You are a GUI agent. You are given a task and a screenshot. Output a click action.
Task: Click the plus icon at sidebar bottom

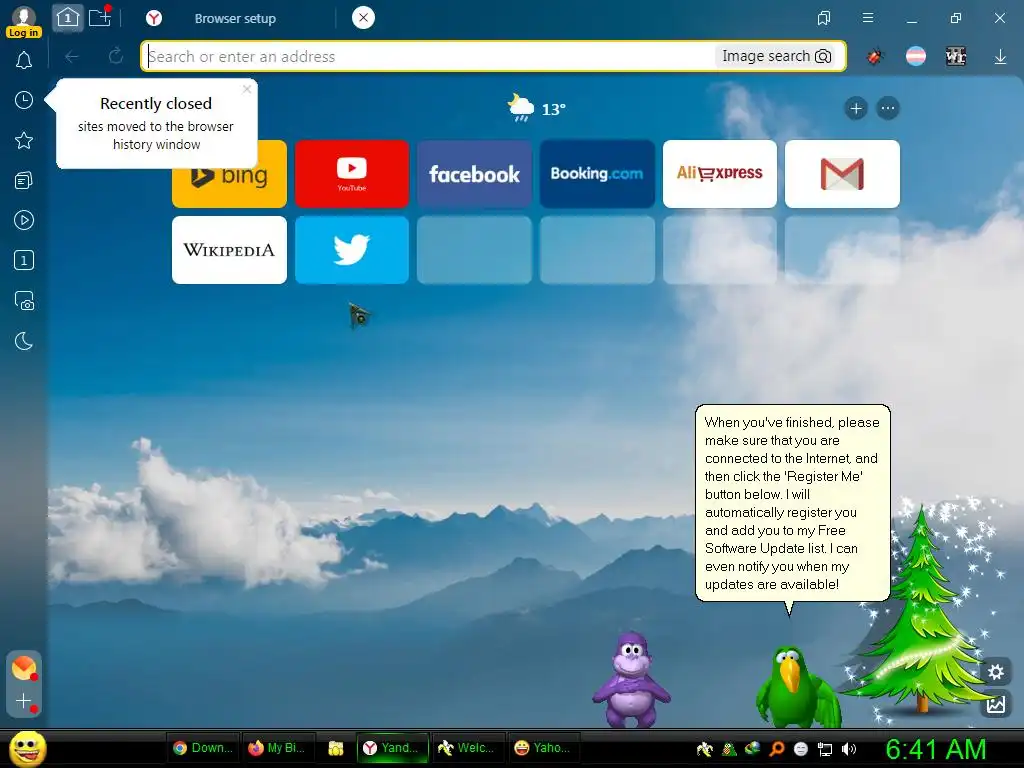pyautogui.click(x=24, y=701)
